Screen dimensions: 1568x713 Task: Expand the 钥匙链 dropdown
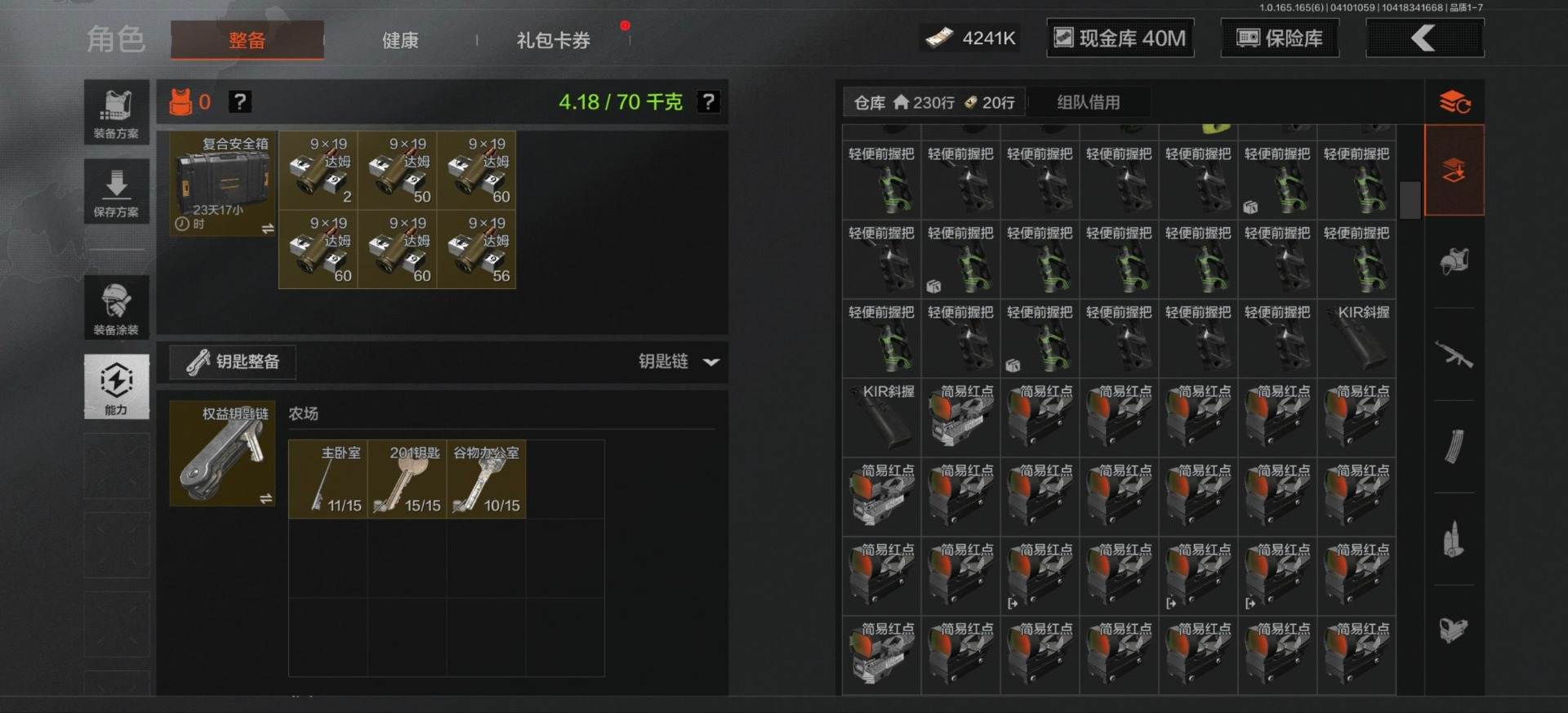coord(679,361)
